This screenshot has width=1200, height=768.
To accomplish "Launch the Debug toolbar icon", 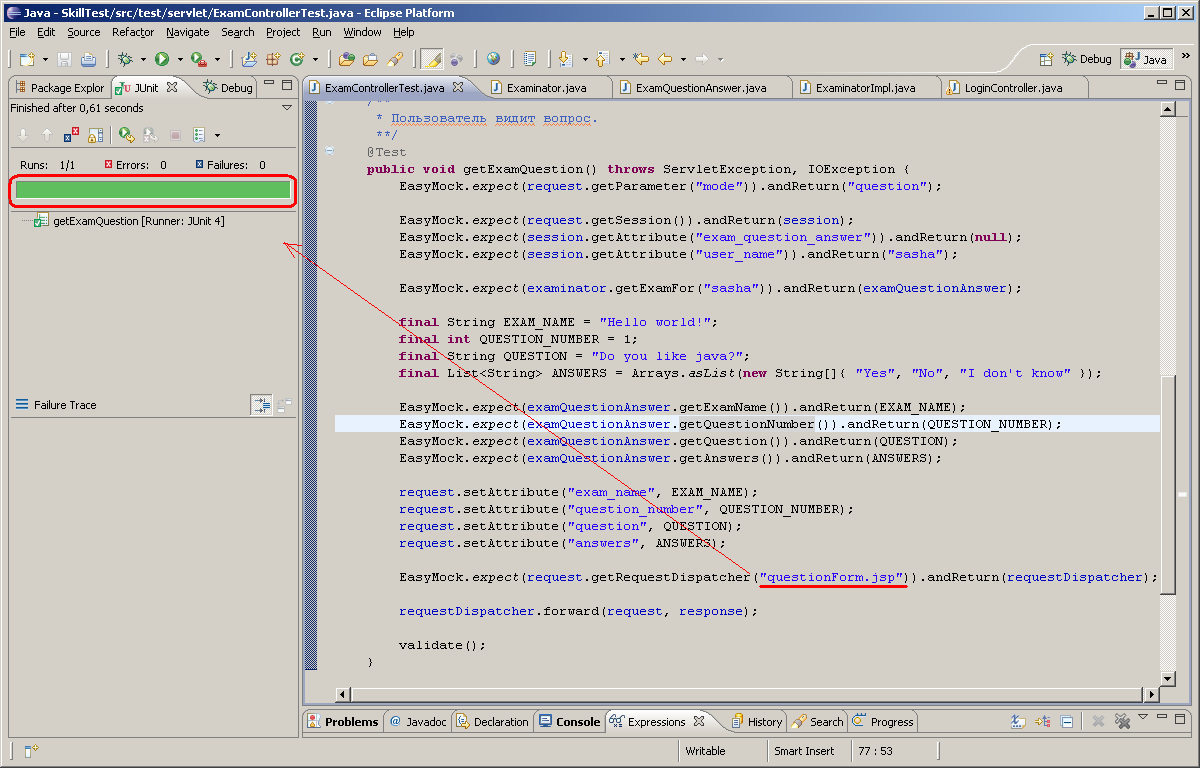I will pyautogui.click(x=126, y=58).
